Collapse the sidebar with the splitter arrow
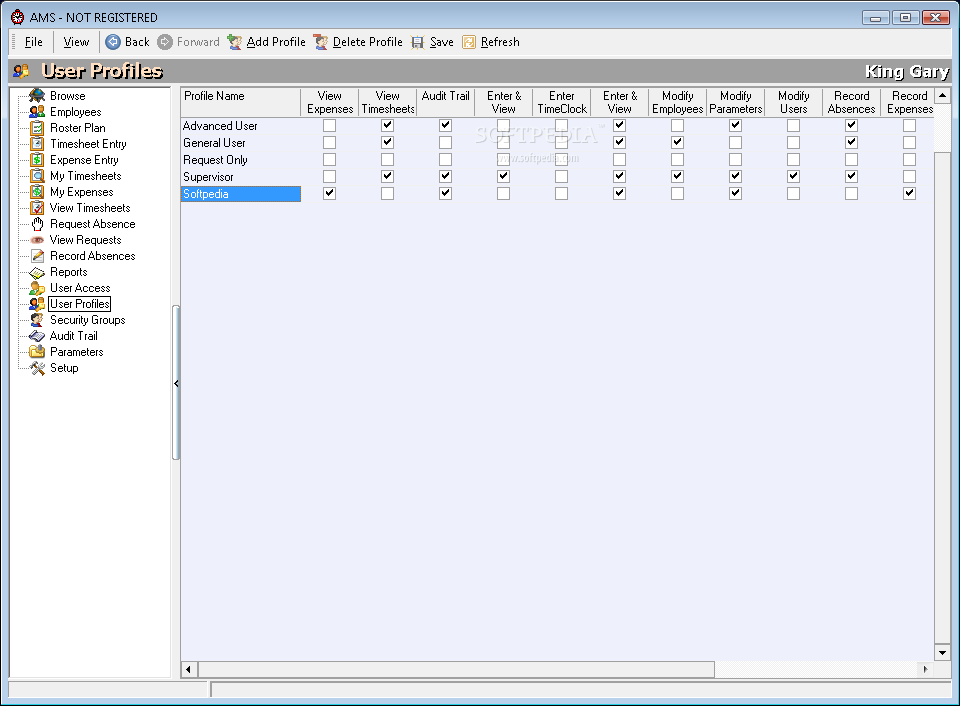 [176, 383]
